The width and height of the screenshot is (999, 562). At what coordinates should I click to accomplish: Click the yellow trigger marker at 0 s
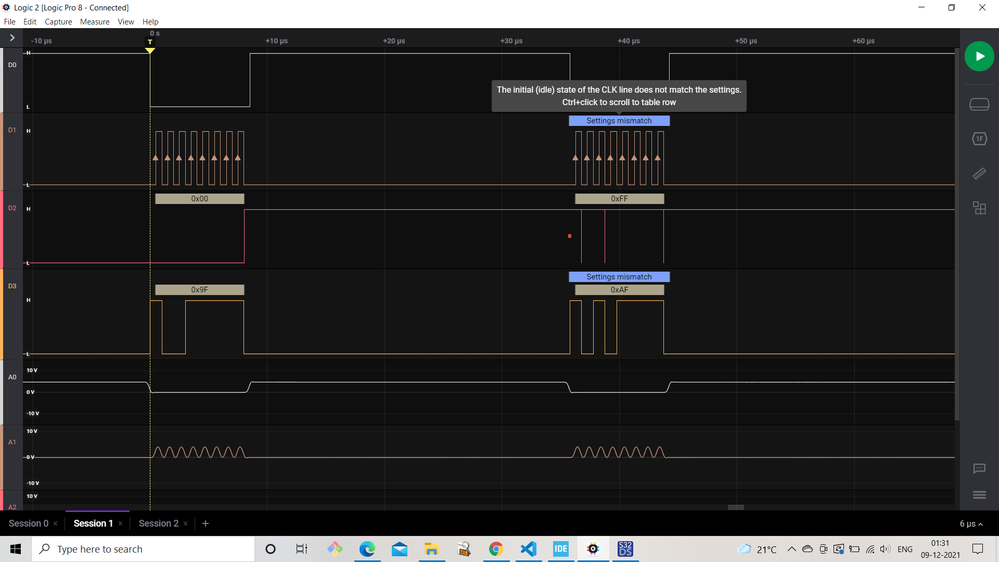pyautogui.click(x=150, y=47)
